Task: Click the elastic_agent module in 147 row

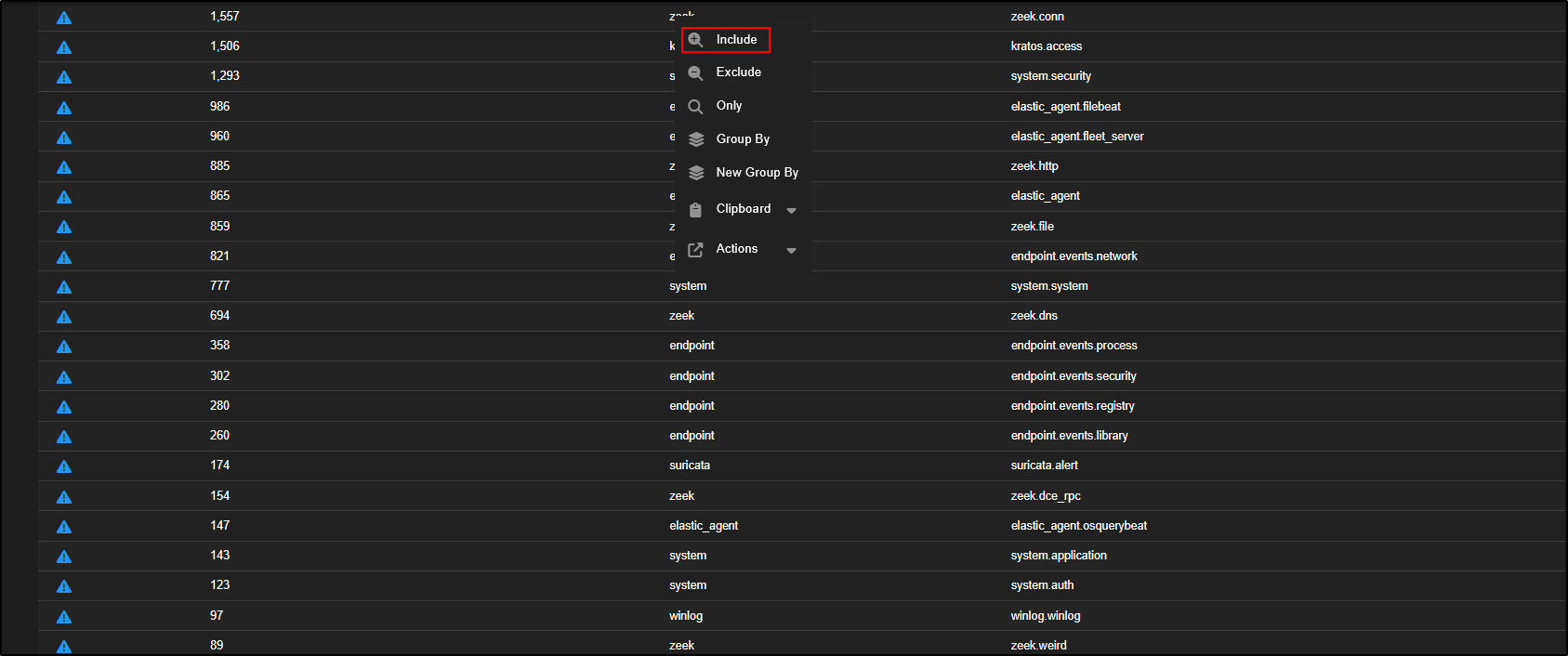Action: (704, 526)
